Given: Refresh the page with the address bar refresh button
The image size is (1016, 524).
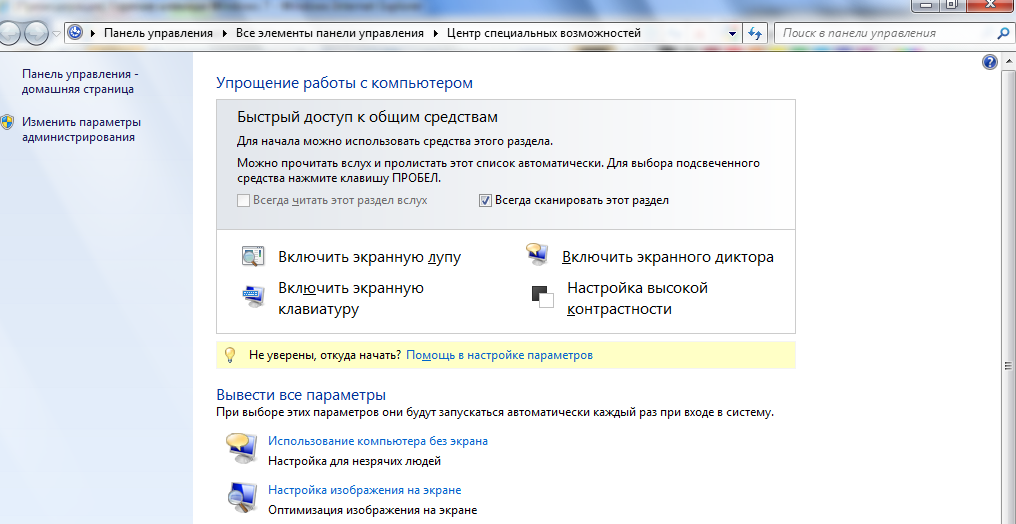Looking at the screenshot, I should (755, 33).
